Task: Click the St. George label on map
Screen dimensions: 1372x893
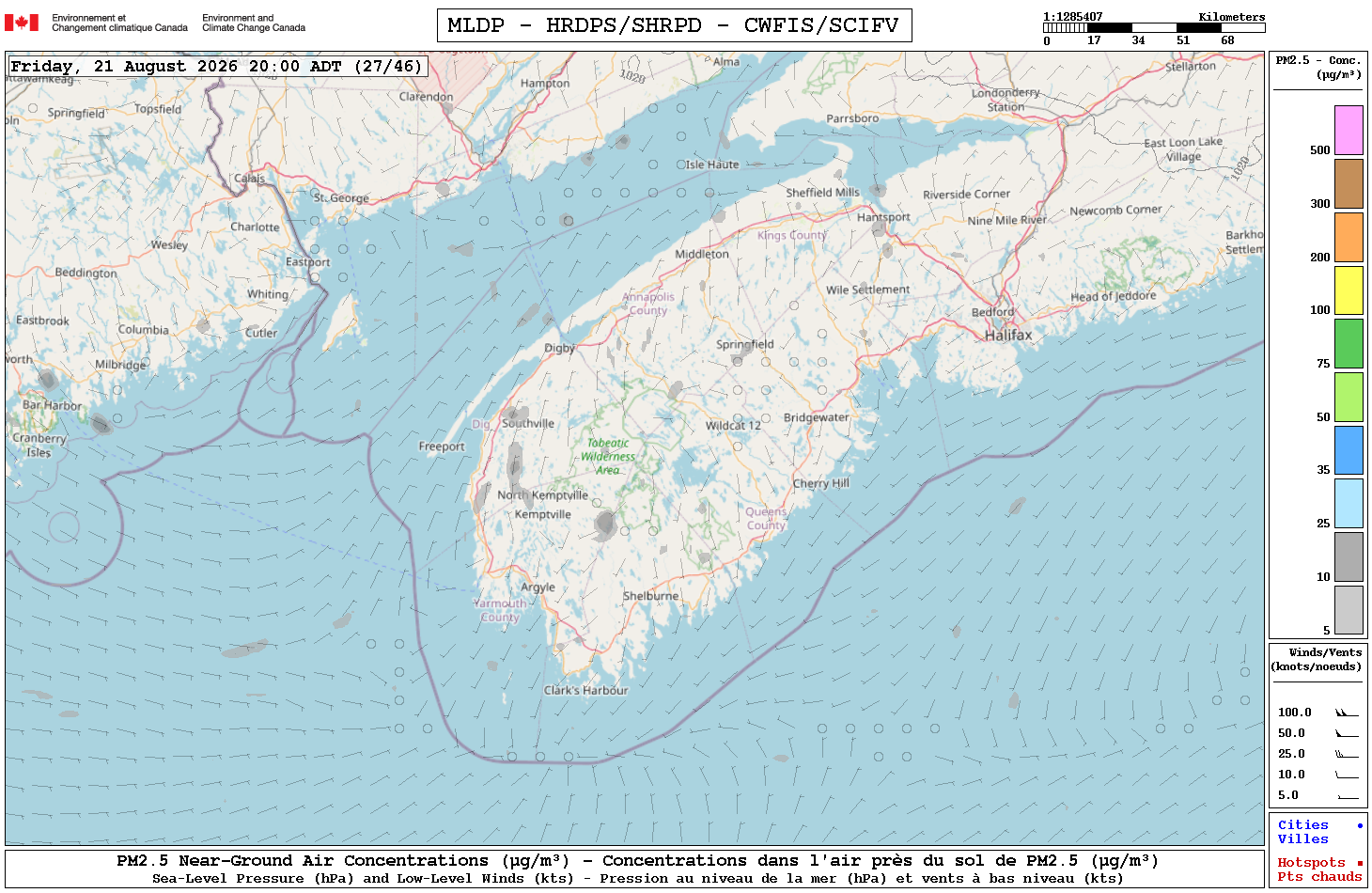Action: coord(341,198)
